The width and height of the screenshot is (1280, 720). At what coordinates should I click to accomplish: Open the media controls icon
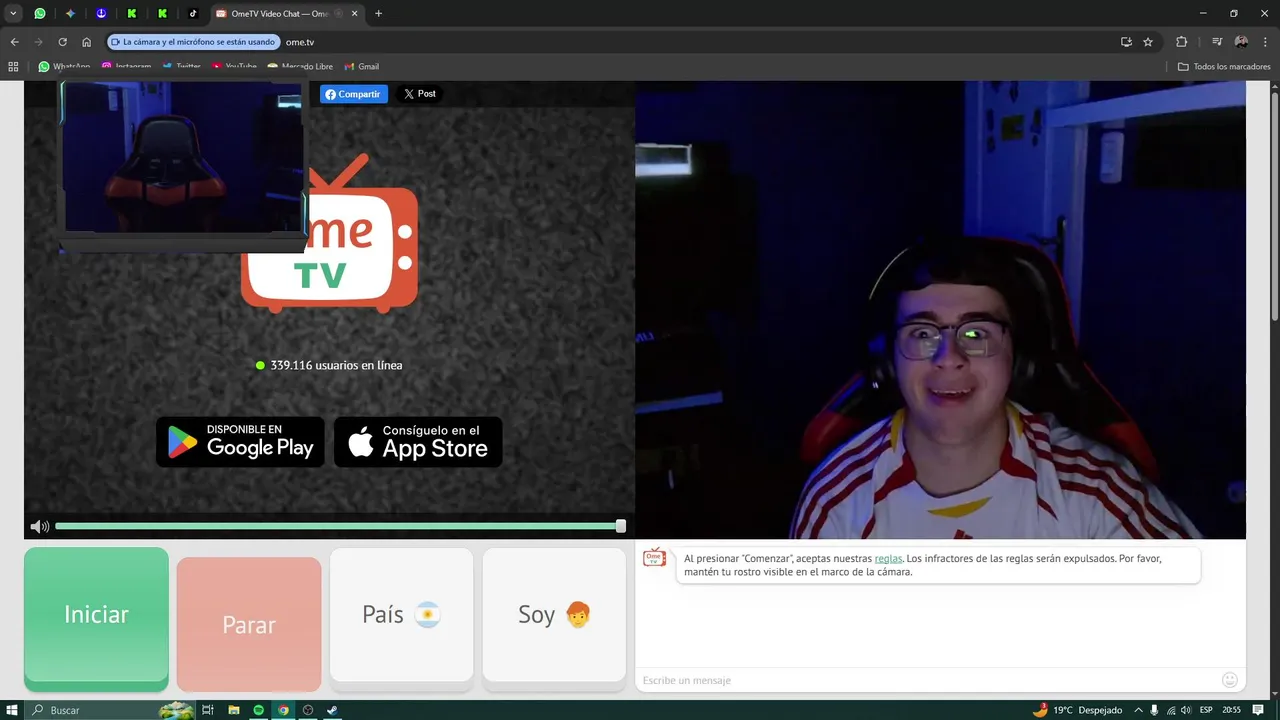[1217, 42]
